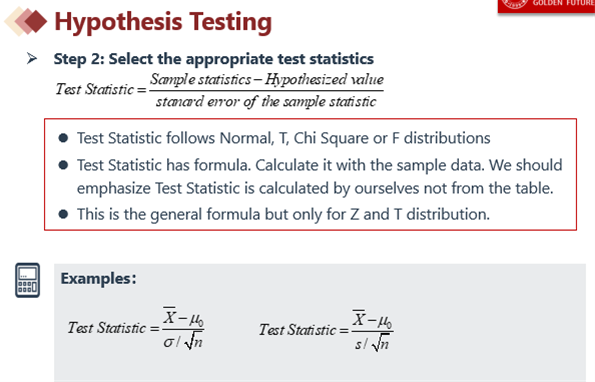Click bullet dot before 'Test Statistic follows'

click(63, 138)
